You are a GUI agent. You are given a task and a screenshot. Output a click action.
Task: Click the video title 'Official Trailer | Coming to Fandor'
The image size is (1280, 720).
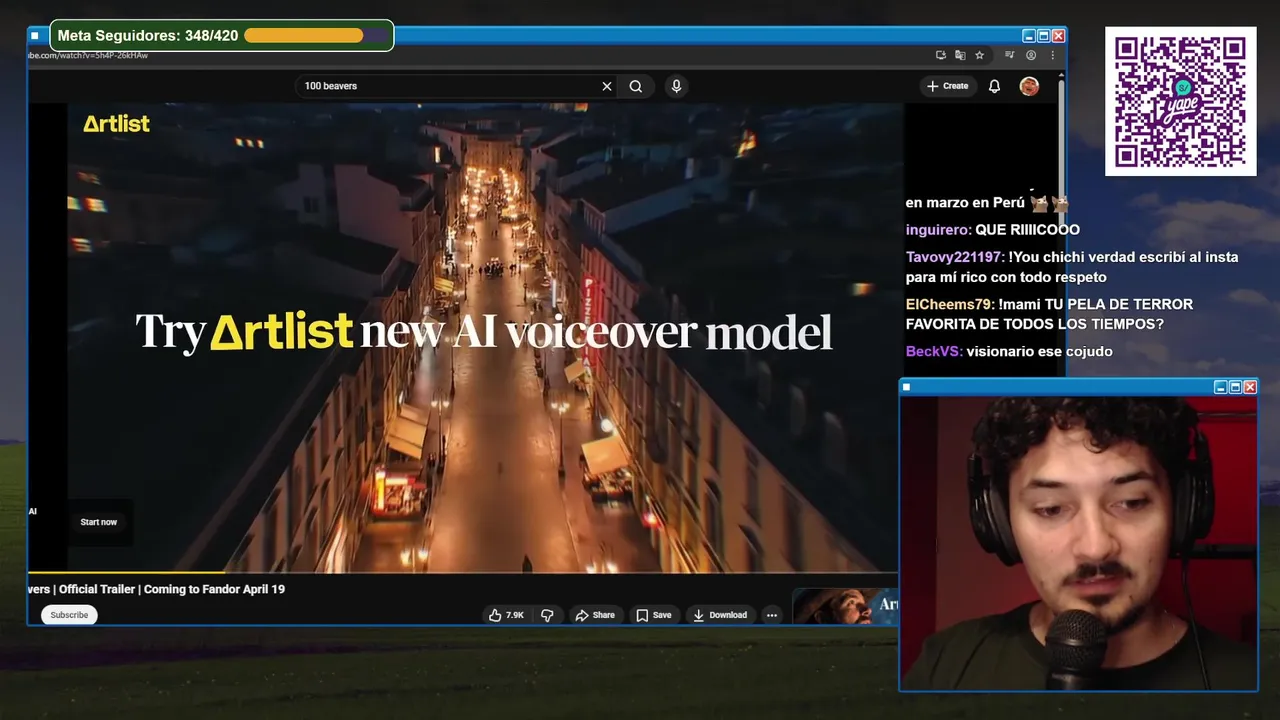click(155, 589)
